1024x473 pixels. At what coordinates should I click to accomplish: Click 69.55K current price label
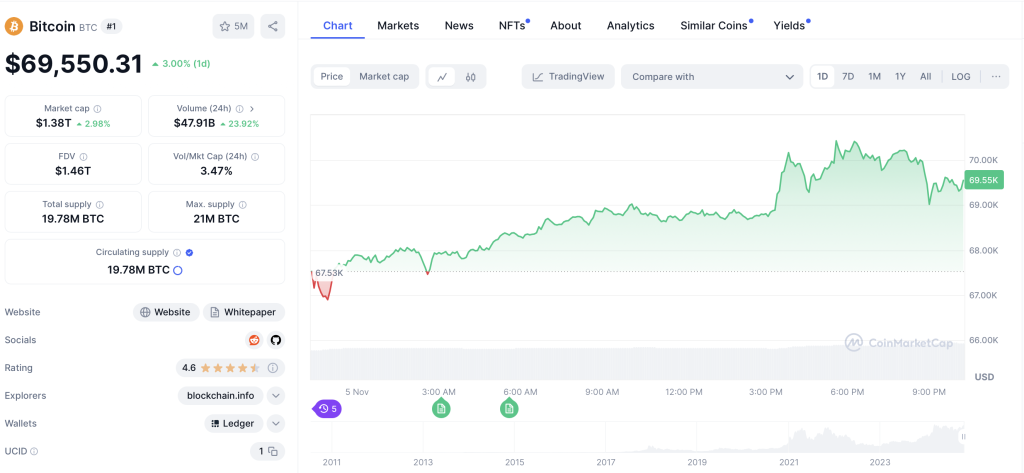[984, 180]
